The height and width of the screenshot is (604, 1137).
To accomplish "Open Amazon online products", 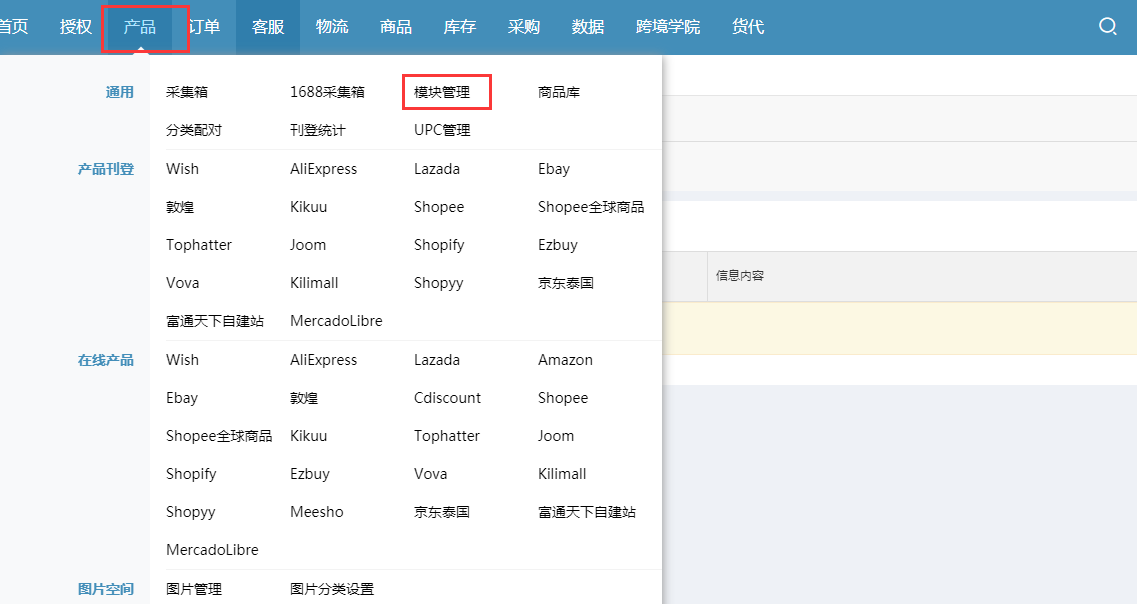I will point(565,360).
